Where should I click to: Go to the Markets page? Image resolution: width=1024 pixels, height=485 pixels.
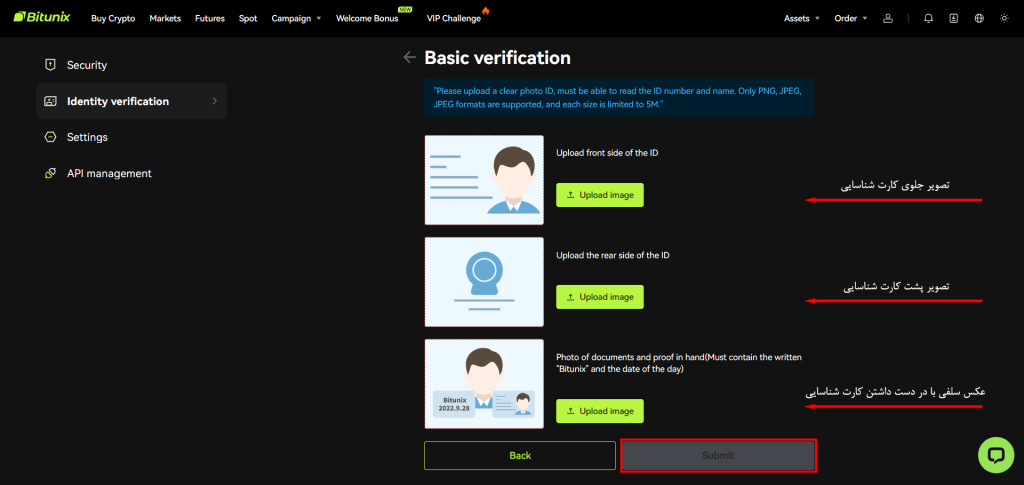tap(165, 18)
